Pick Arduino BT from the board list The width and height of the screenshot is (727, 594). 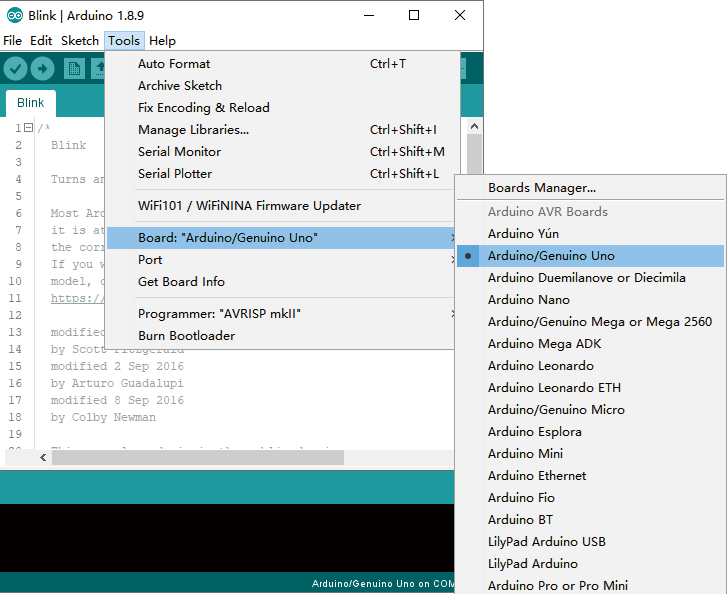click(590, 520)
